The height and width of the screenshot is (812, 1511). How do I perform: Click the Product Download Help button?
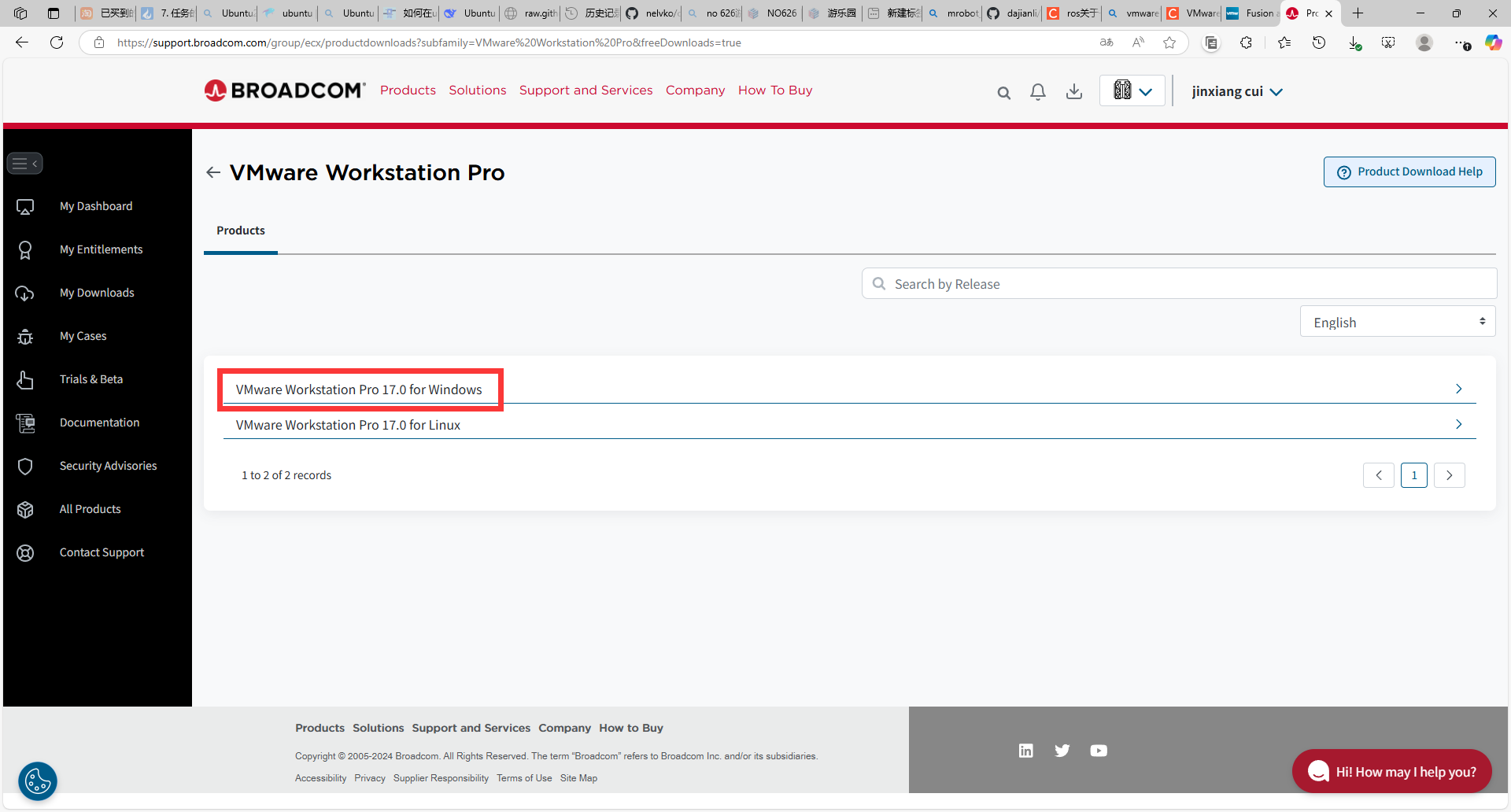click(x=1409, y=172)
